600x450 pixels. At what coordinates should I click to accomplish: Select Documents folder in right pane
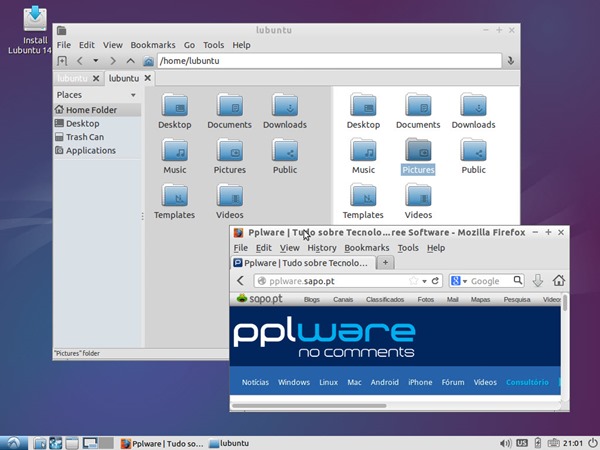pyautogui.click(x=418, y=111)
